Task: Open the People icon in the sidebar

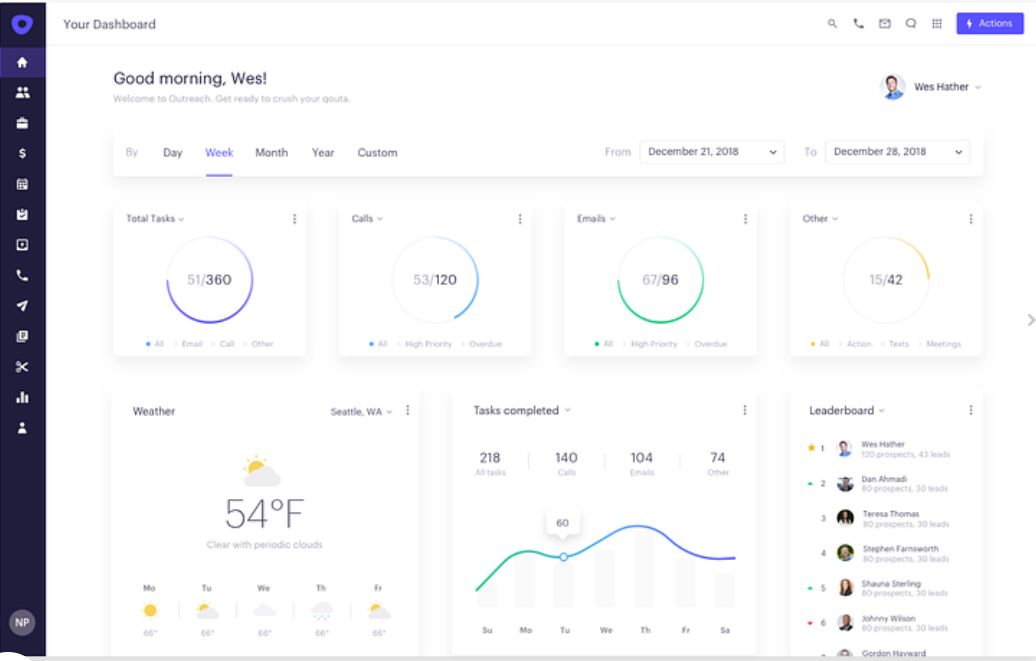Action: [x=22, y=92]
